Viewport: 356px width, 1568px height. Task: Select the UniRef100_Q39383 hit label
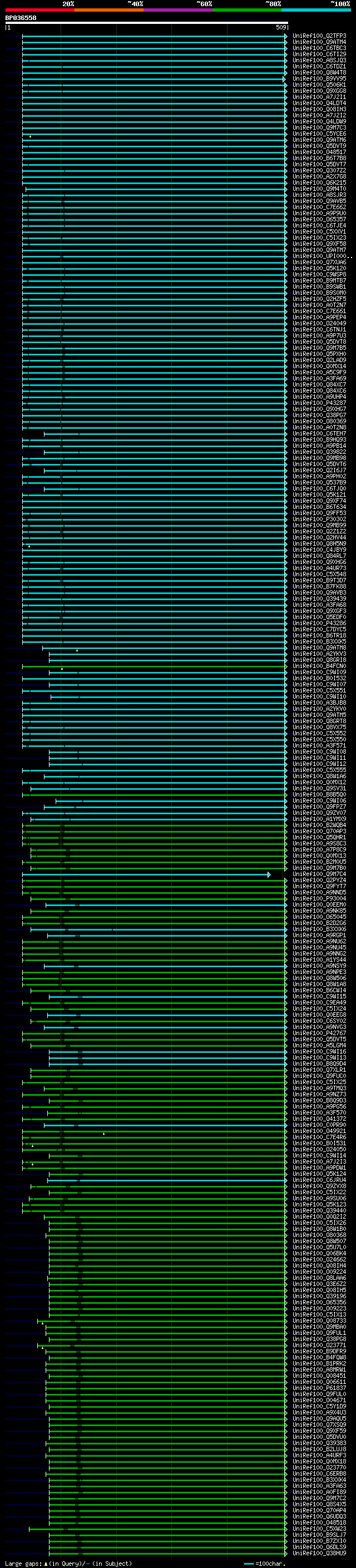coord(319,1443)
